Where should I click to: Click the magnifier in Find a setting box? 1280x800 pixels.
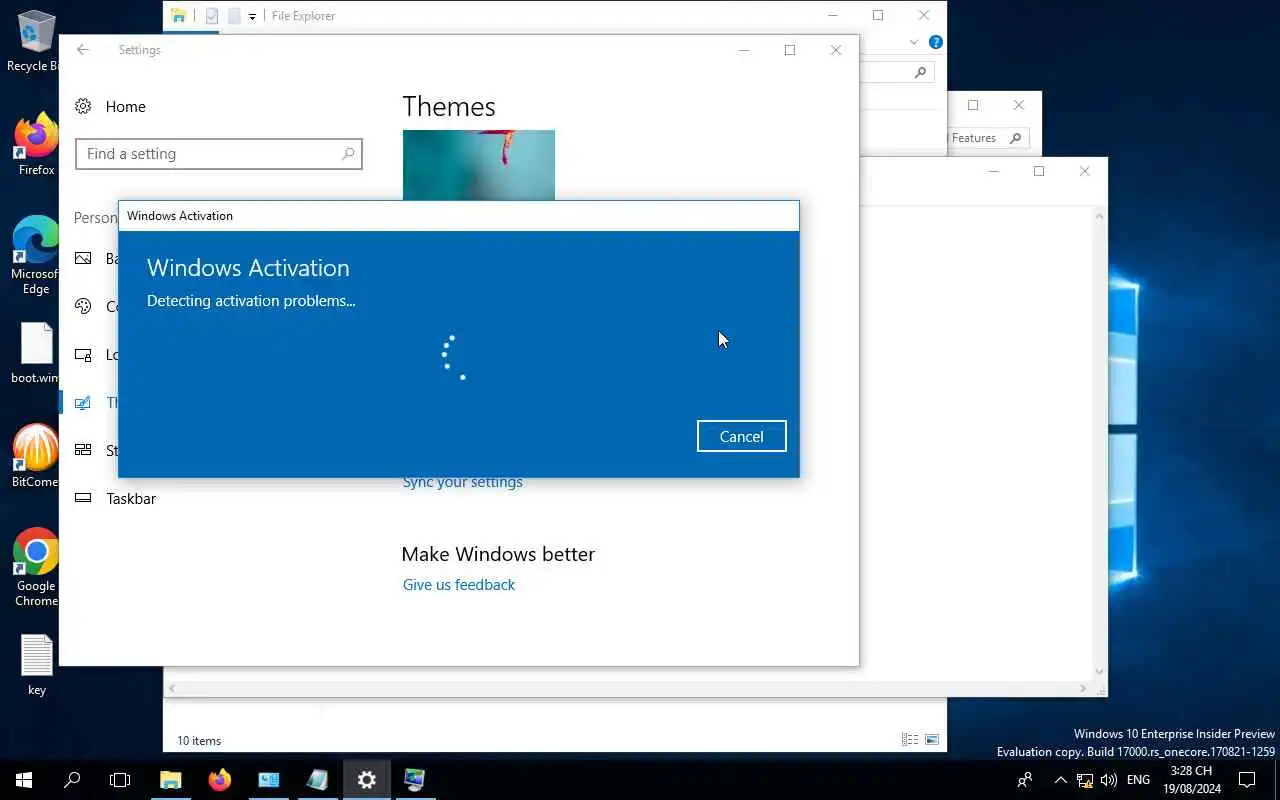tap(348, 154)
